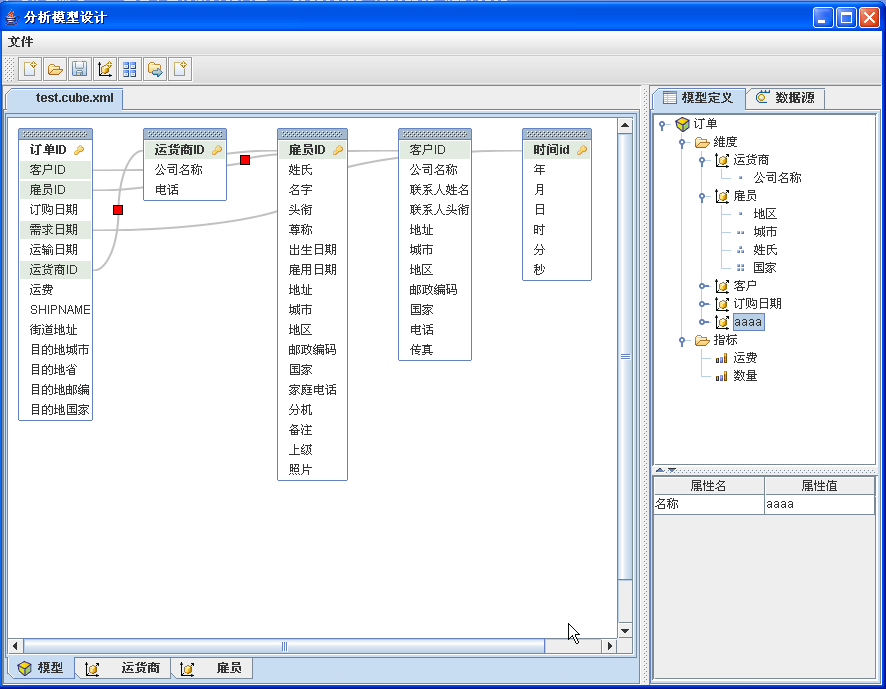Switch to the 数据源 tab
The image size is (886, 689).
785,98
